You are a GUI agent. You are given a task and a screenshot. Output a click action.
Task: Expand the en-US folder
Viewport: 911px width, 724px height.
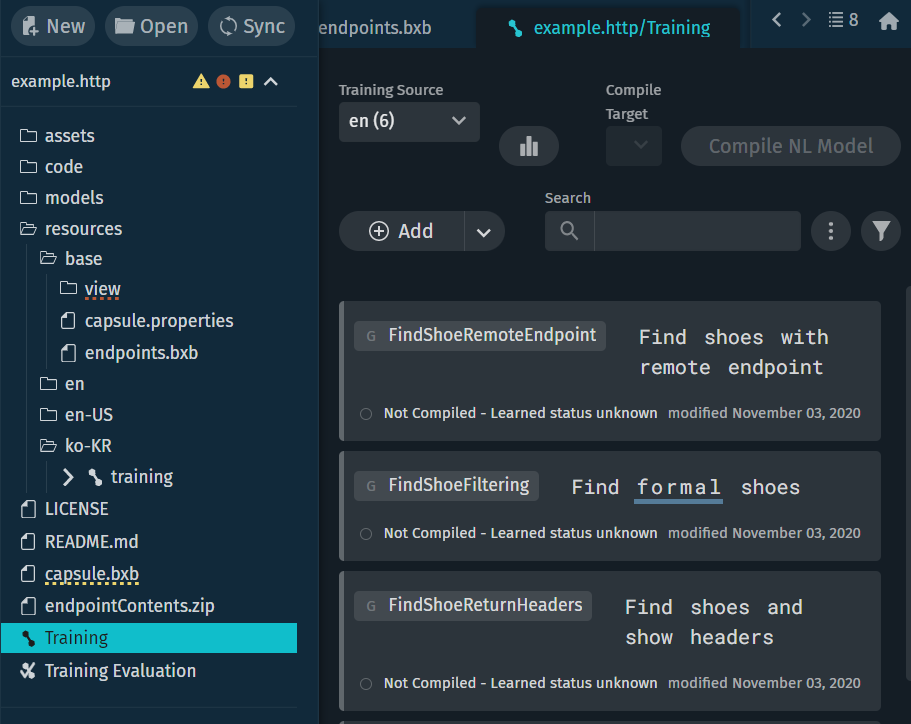coord(76,415)
